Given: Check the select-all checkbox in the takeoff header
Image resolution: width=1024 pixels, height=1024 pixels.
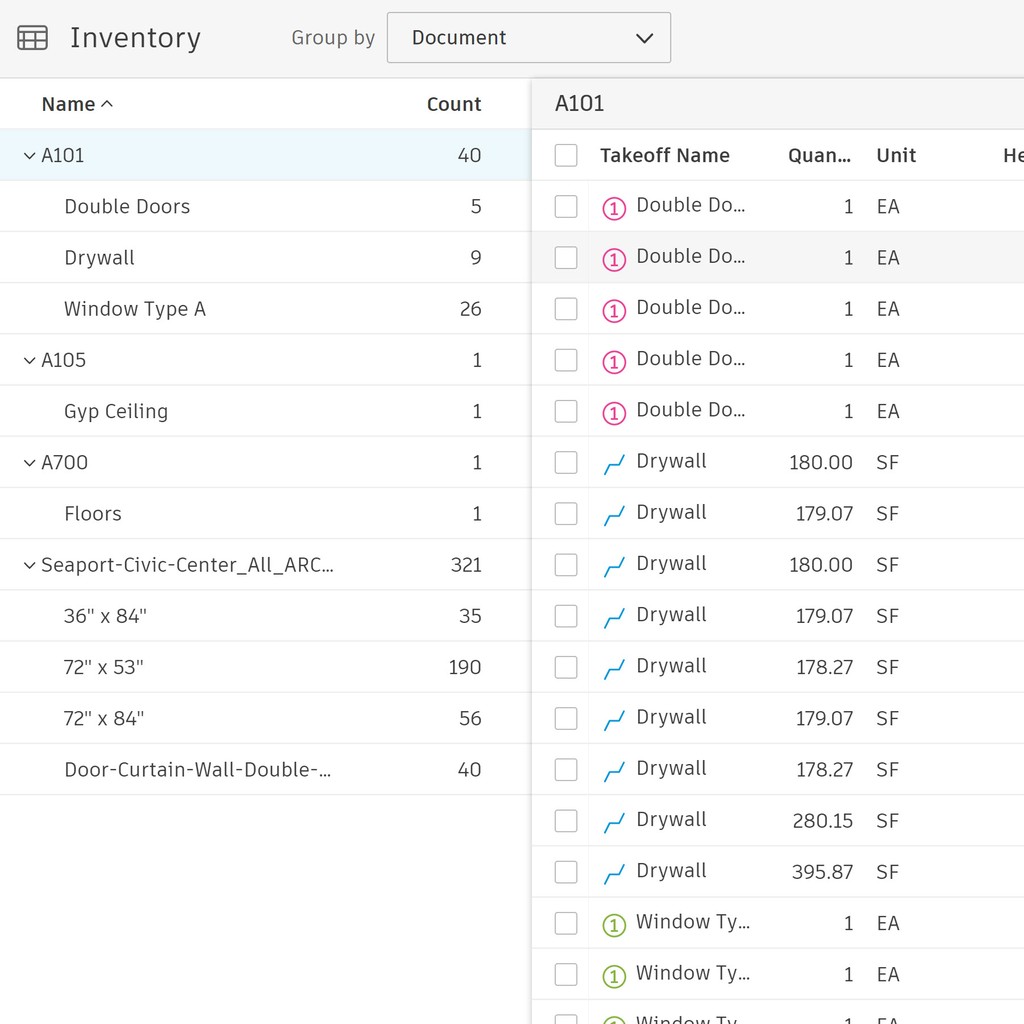Looking at the screenshot, I should tap(565, 155).
